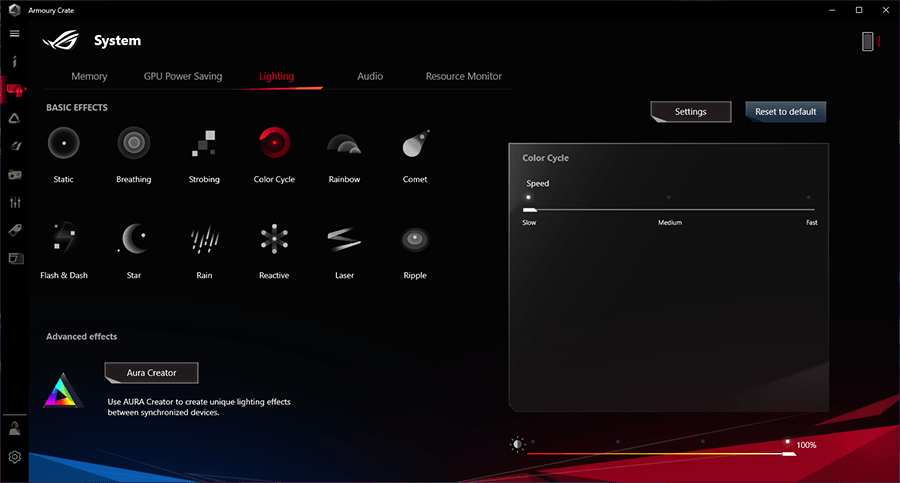Click the device phone icon at top right
The height and width of the screenshot is (483, 900).
868,41
